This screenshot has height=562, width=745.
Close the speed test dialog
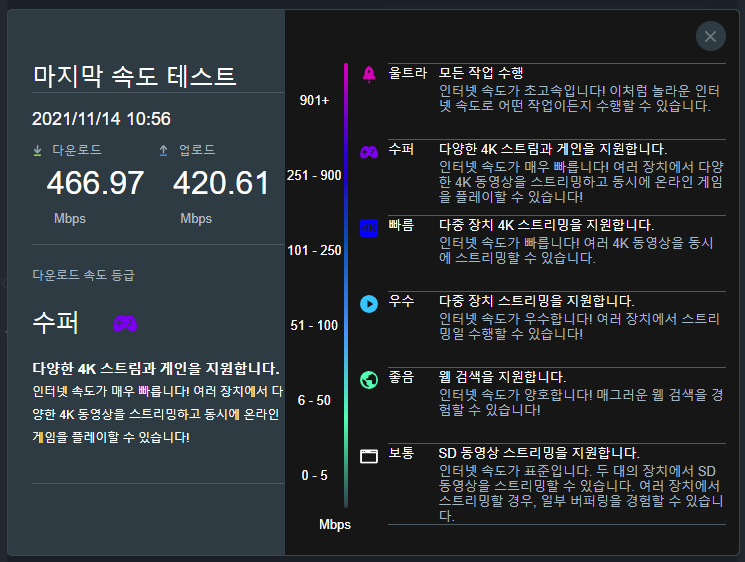[710, 36]
